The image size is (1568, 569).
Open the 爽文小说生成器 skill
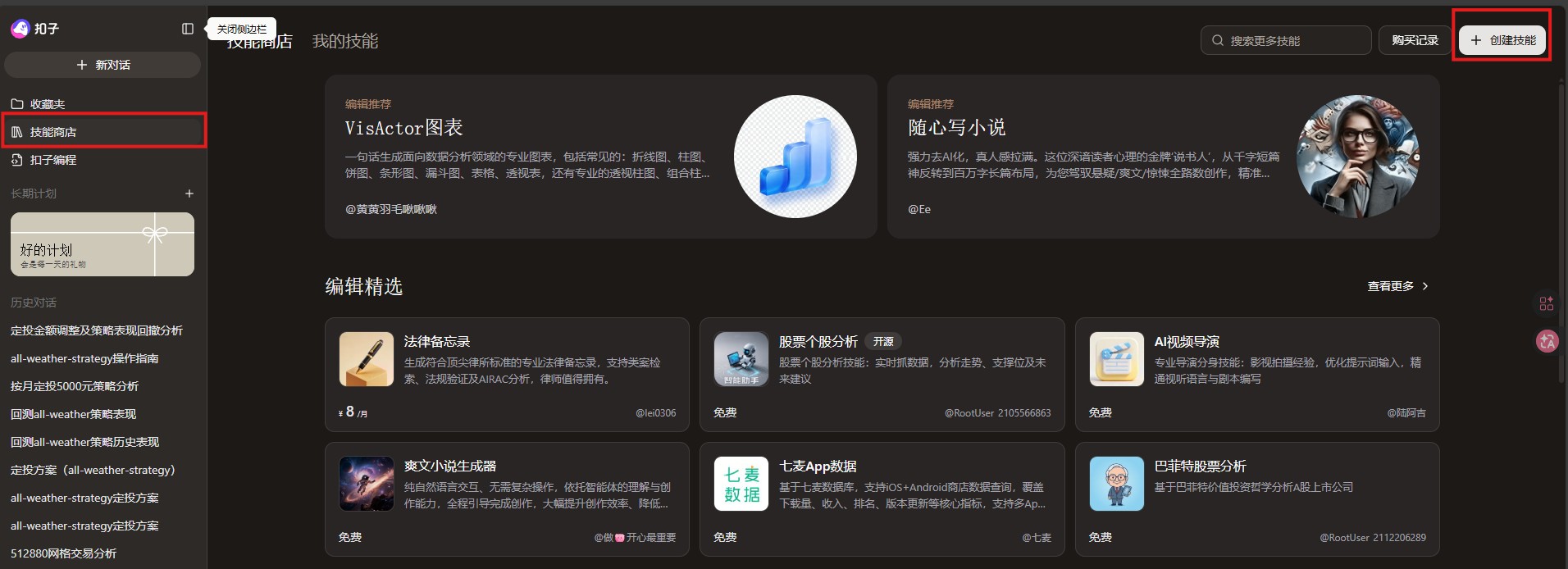(507, 499)
